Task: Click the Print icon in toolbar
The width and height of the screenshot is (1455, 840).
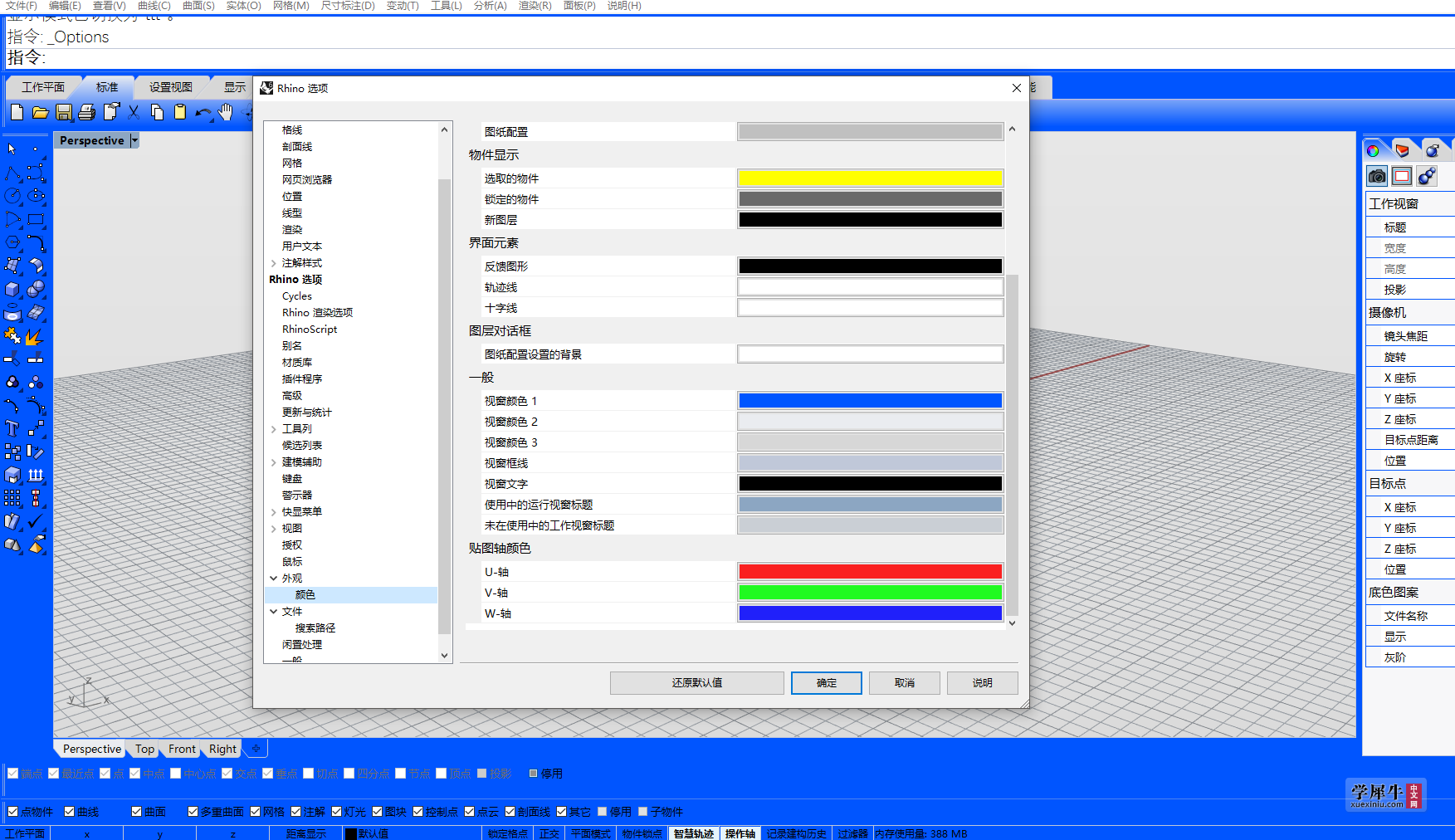Action: tap(87, 112)
